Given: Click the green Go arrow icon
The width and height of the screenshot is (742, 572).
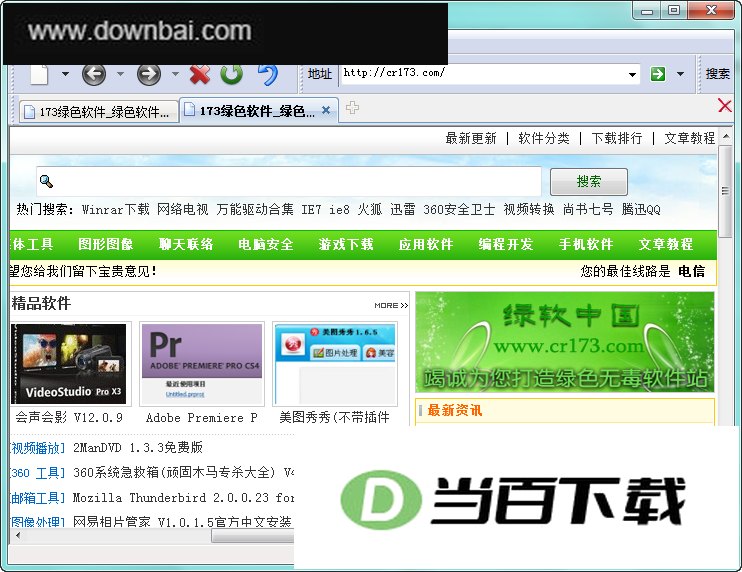Looking at the screenshot, I should coord(658,74).
